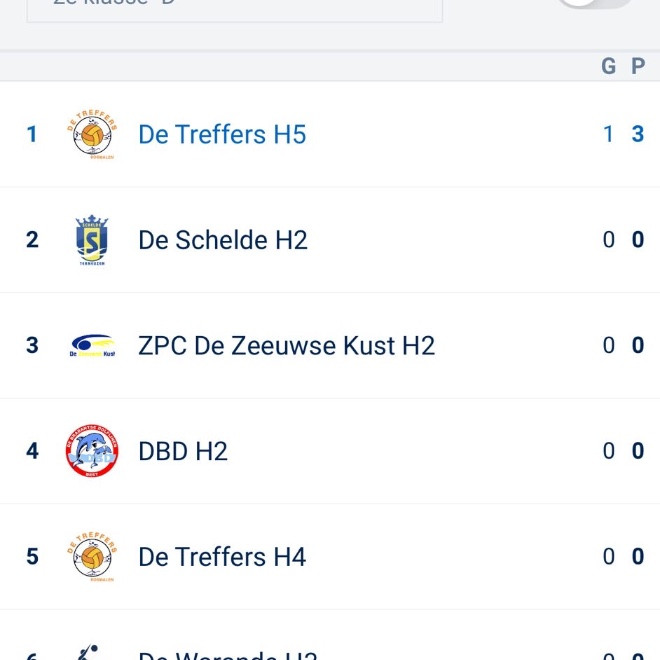Viewport: 660px width, 660px height.
Task: Click De Treffers H5 points value 3
Action: pos(638,134)
